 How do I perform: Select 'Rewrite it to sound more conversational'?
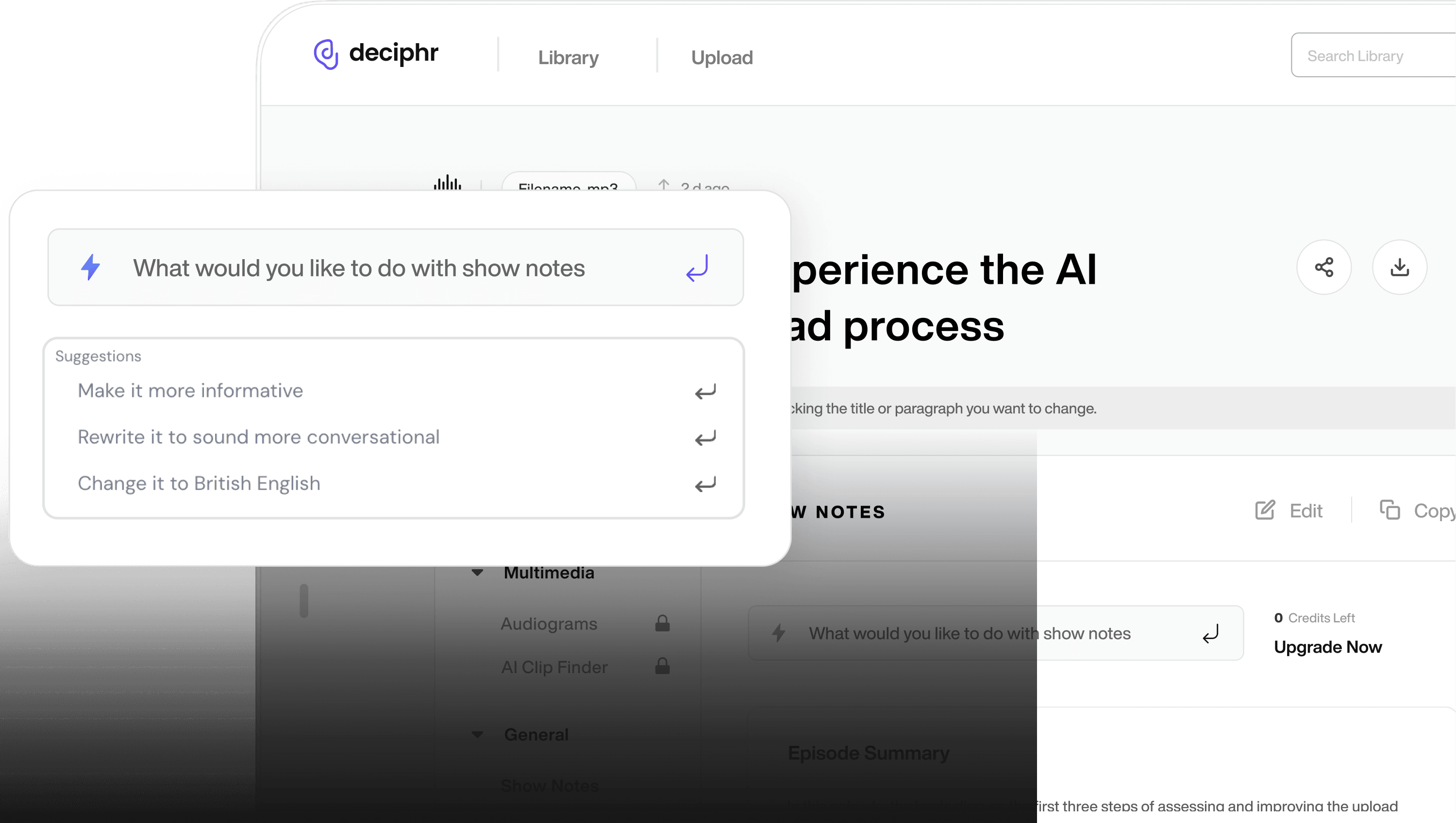258,437
